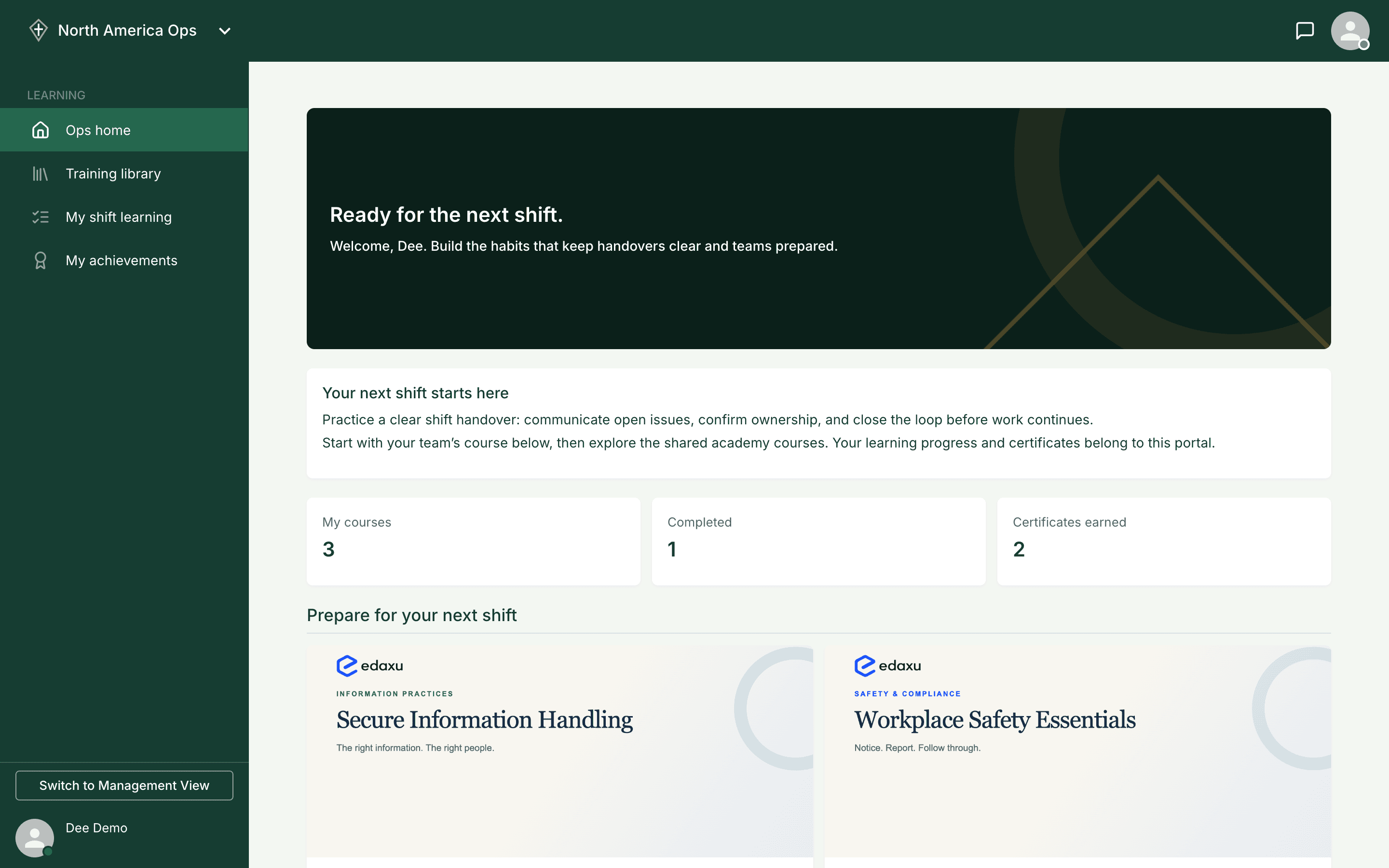Click the My shift learning checklist icon
The image size is (1389, 868).
point(40,217)
